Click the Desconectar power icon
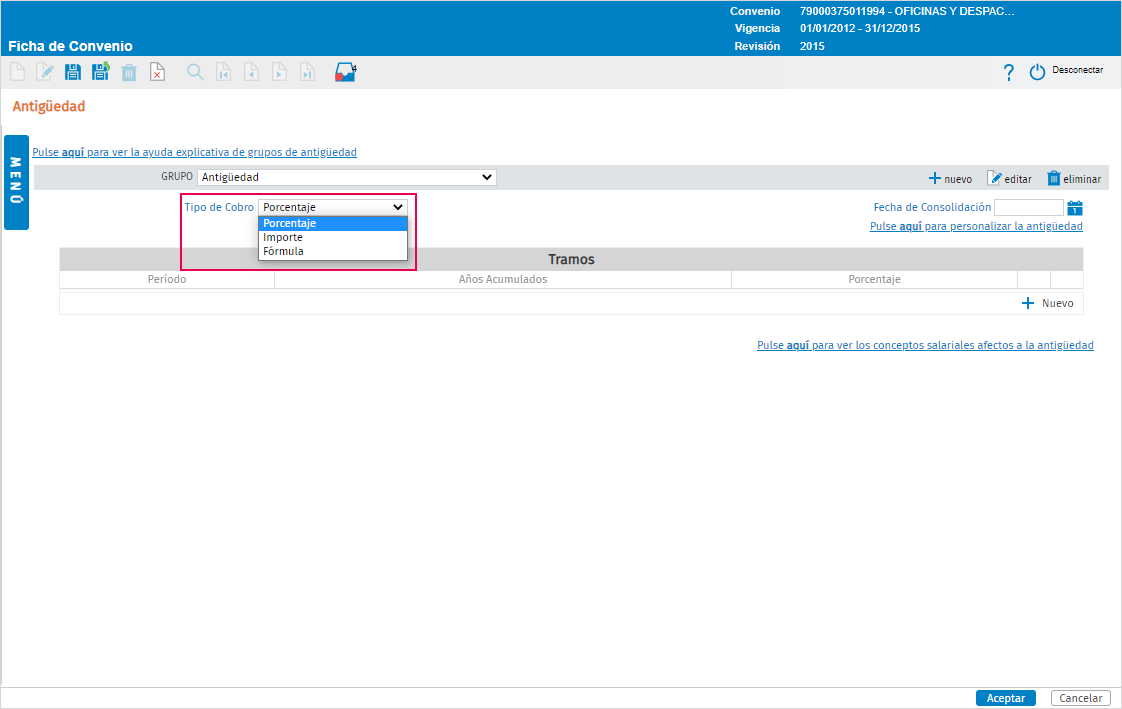Viewport: 1122px width, 709px height. tap(1037, 72)
